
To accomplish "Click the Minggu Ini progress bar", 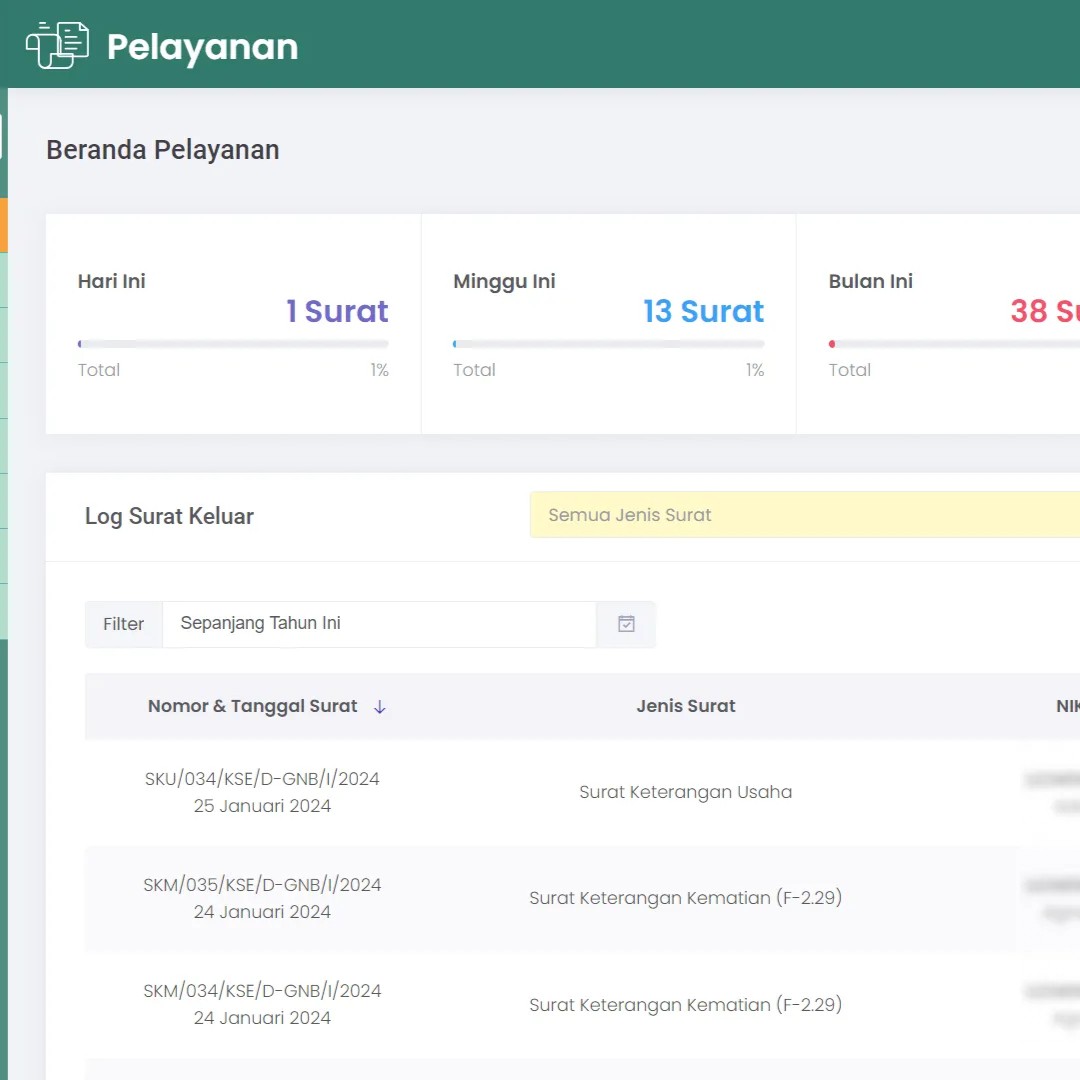I will [608, 344].
